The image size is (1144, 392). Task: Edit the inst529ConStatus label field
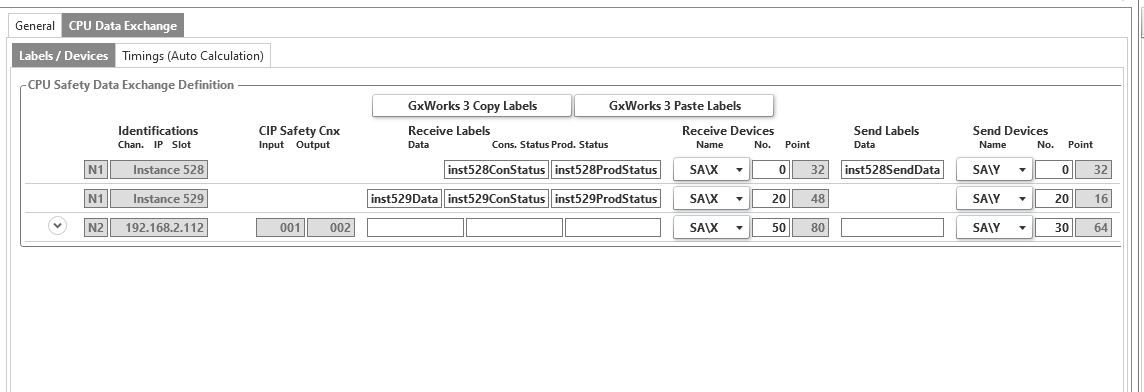click(496, 199)
